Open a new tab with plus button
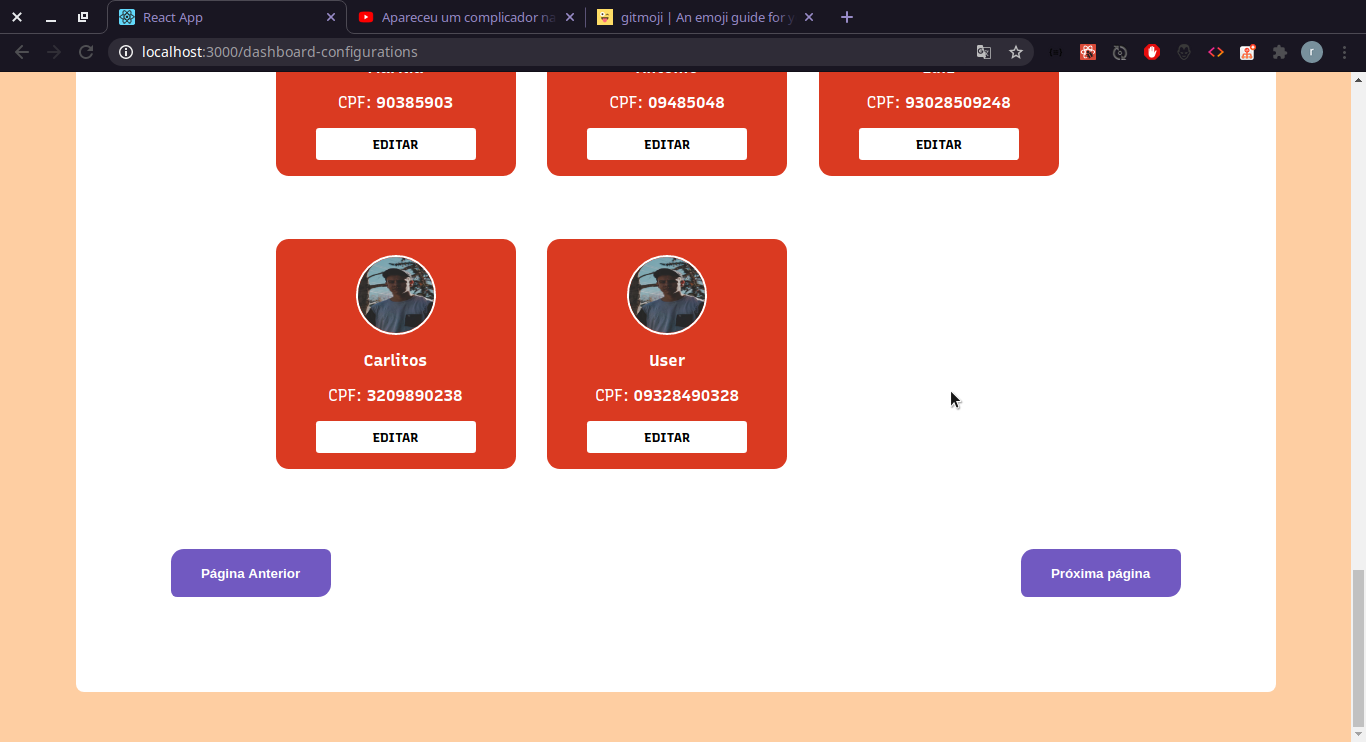Screen dimensions: 1366x742 [x=847, y=17]
